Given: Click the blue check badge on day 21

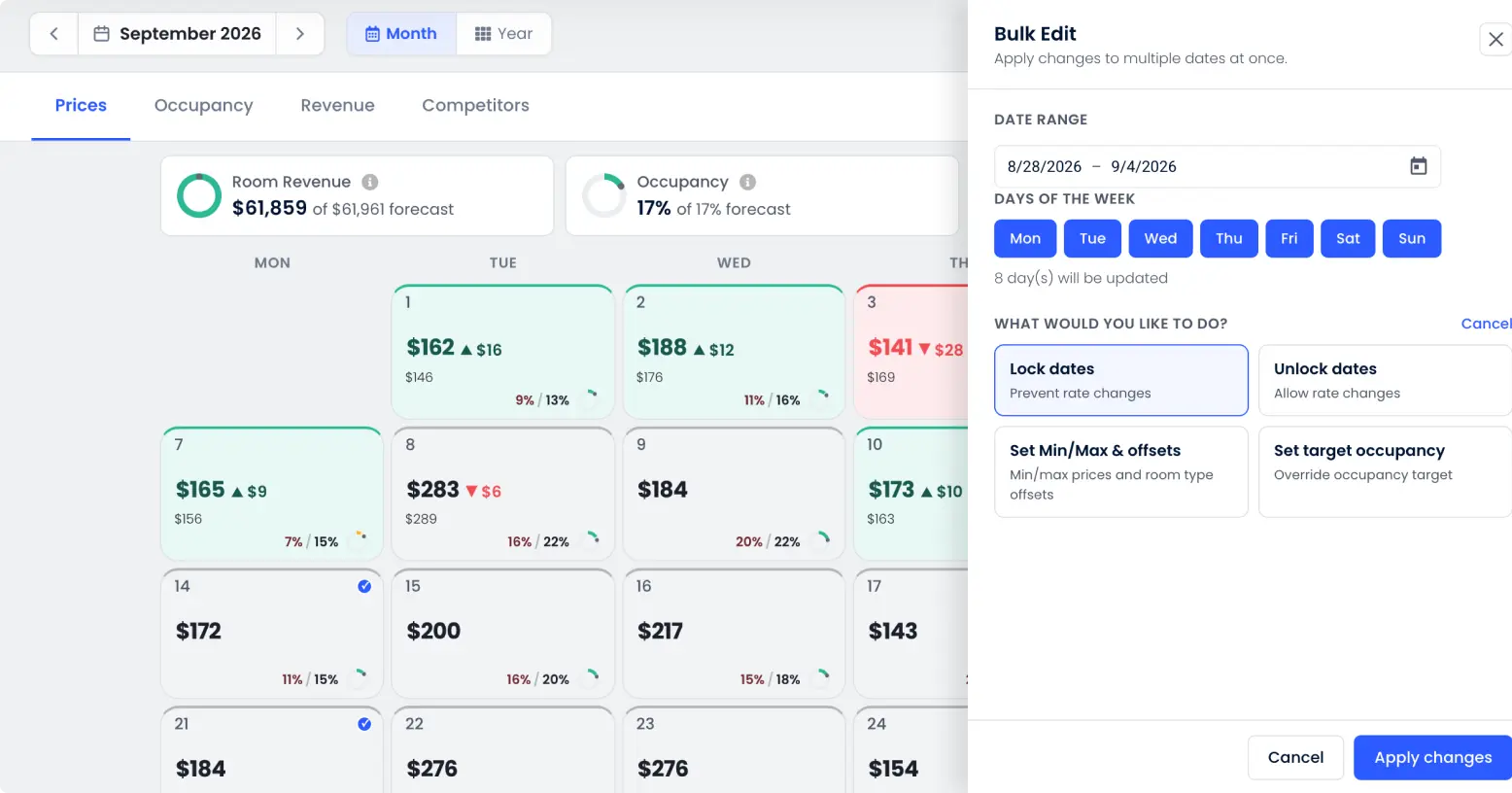Looking at the screenshot, I should (x=364, y=724).
